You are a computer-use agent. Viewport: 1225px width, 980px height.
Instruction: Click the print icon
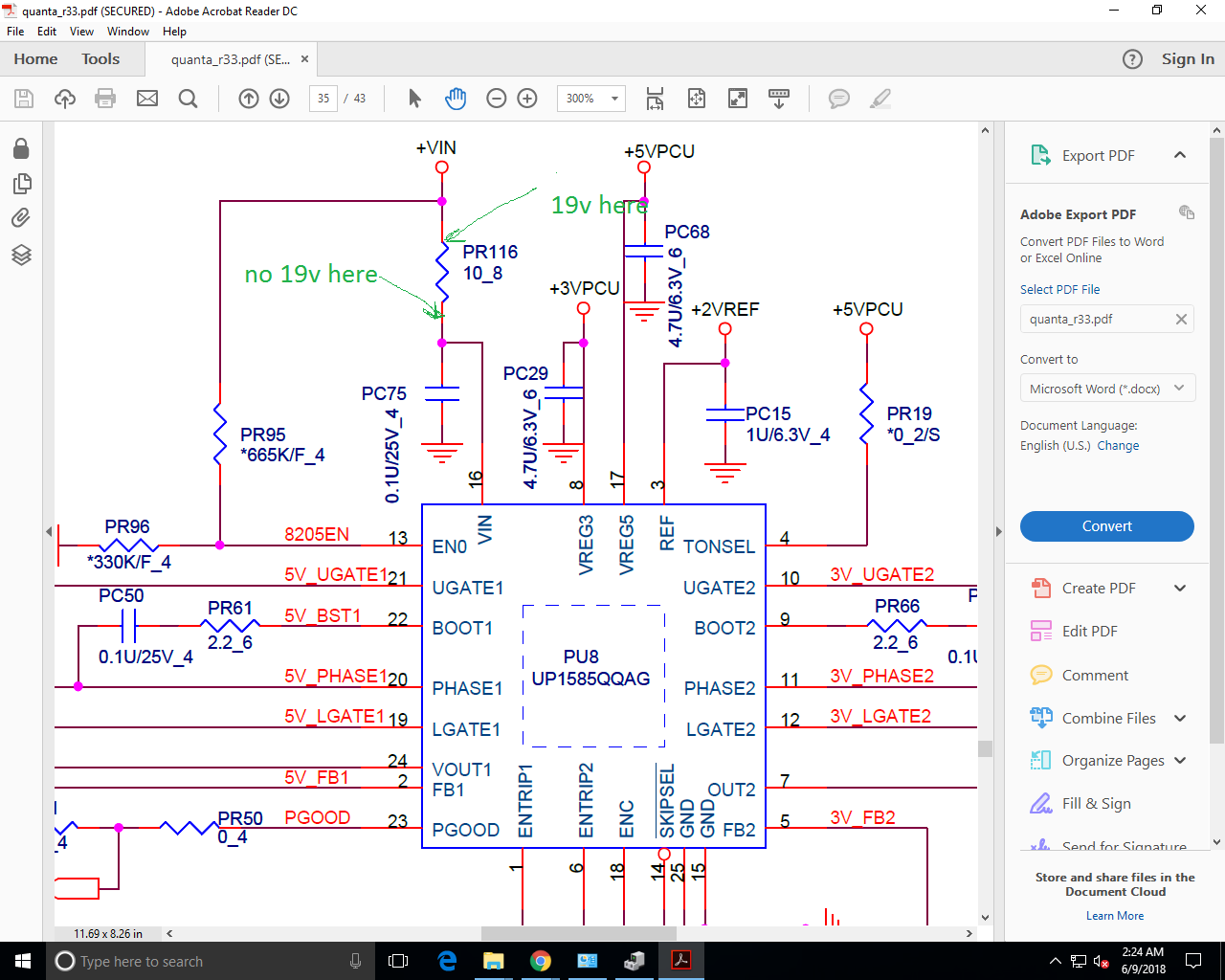point(105,99)
